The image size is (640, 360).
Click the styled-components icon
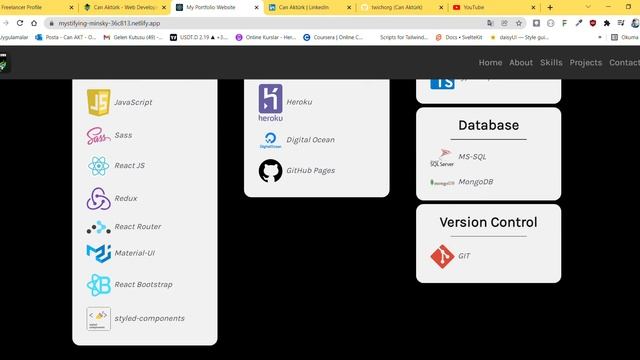98,318
